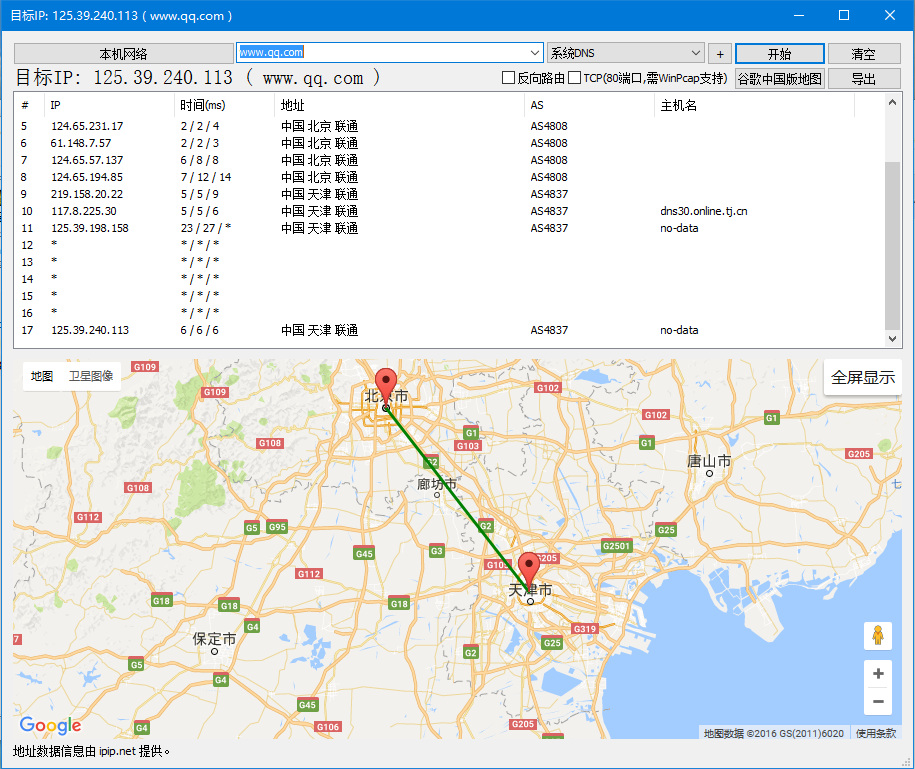915x769 pixels.
Task: Click the G2501 highway shield on map
Action: point(616,546)
